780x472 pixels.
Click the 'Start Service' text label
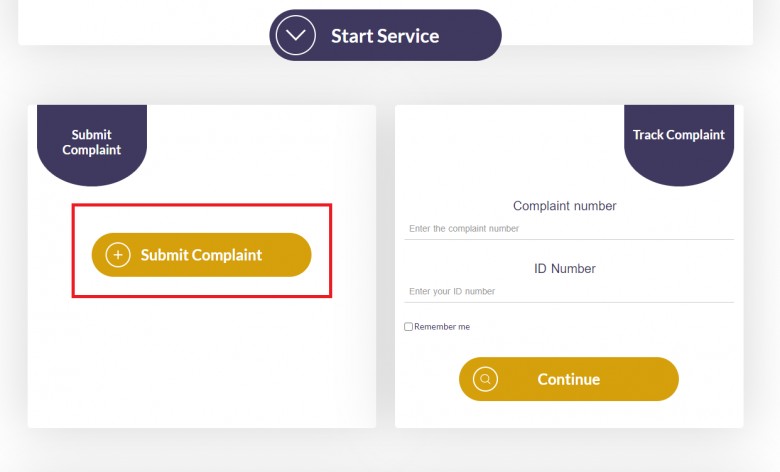click(x=385, y=36)
